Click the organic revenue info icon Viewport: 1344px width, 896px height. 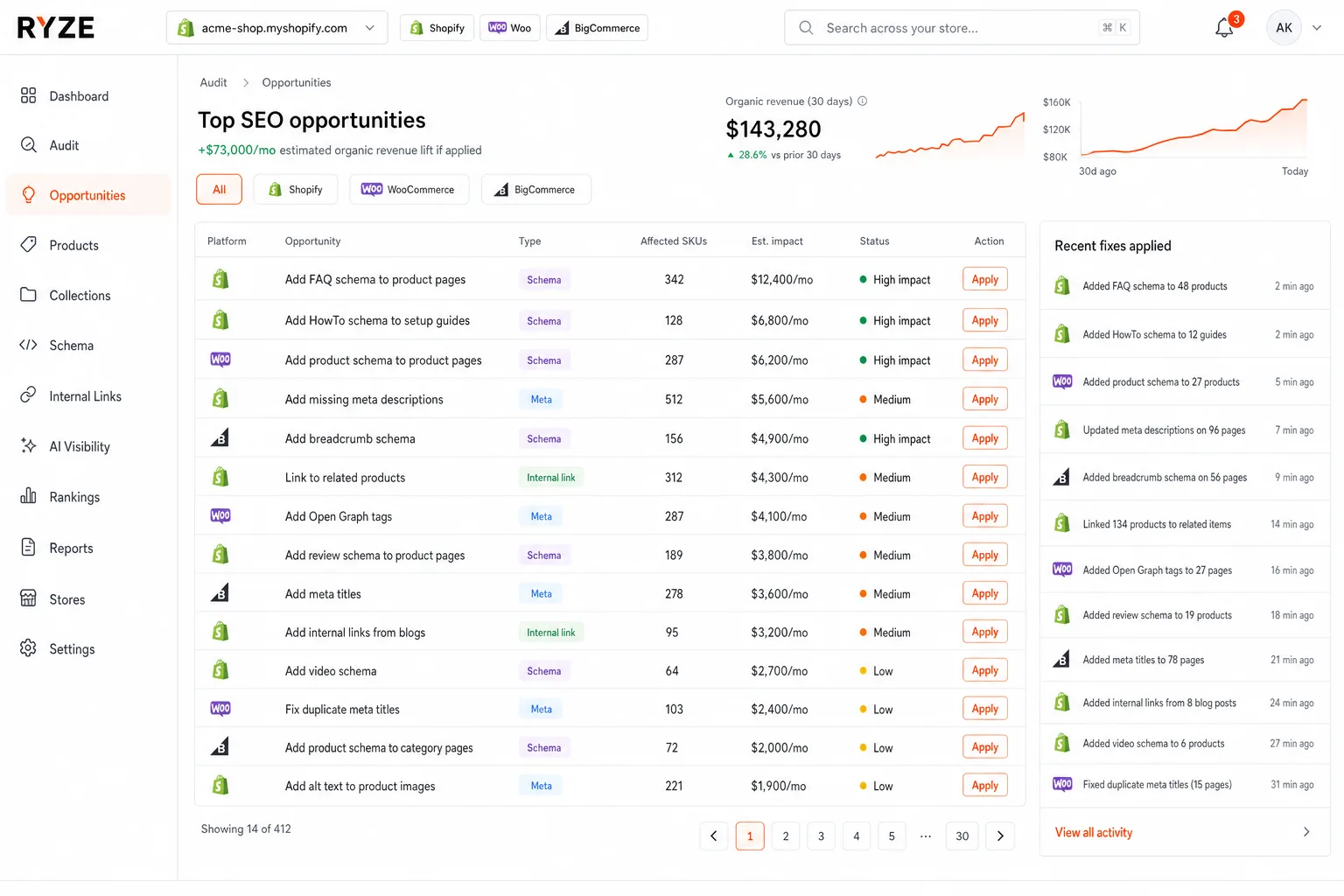coord(862,101)
